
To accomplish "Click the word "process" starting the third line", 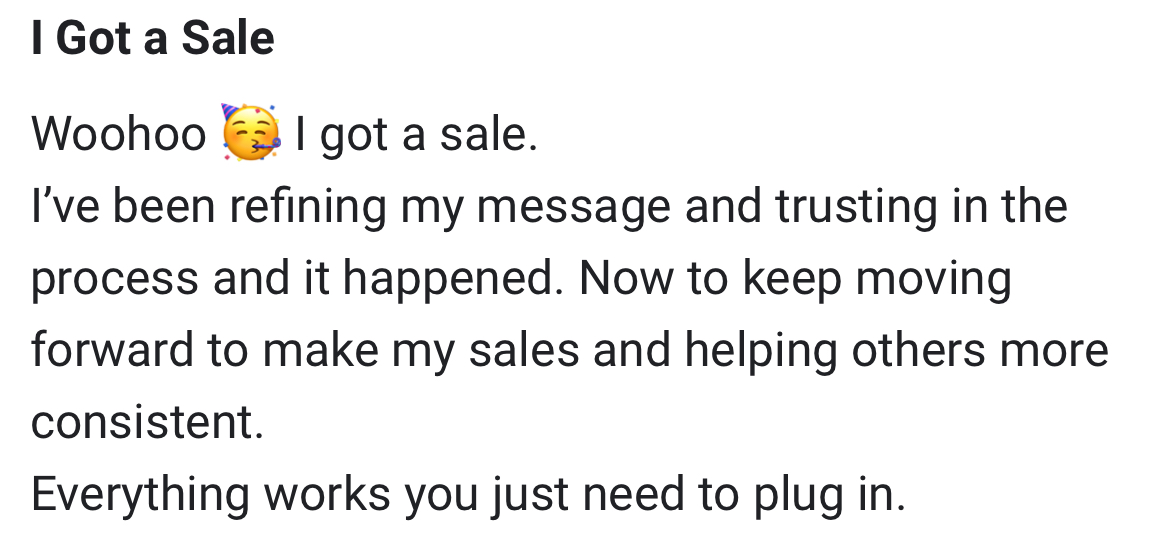I will [x=113, y=279].
